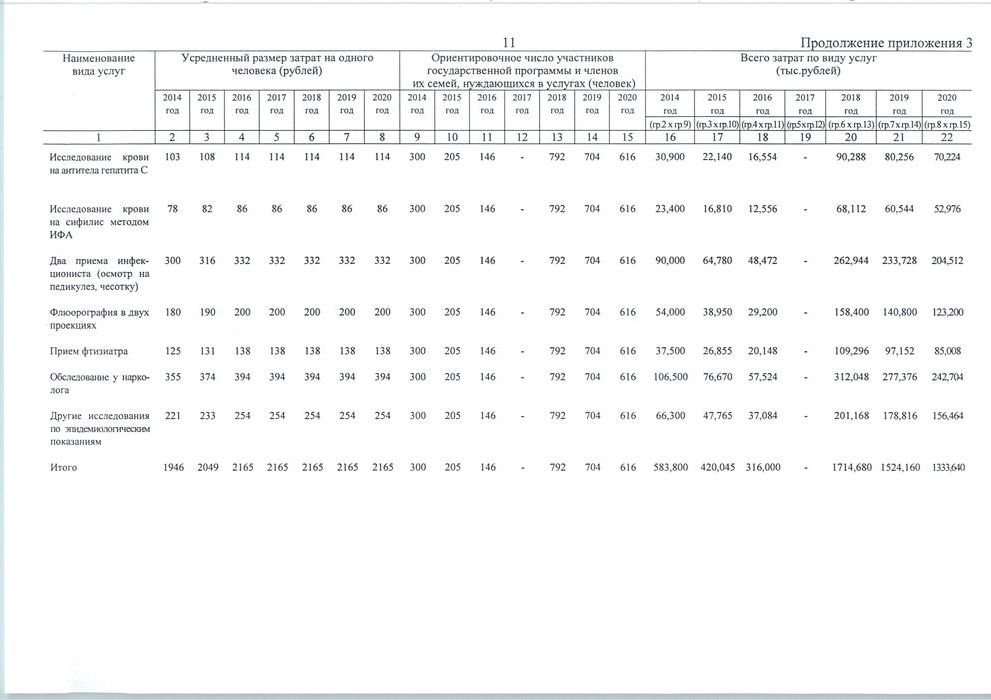The width and height of the screenshot is (991, 700).
Task: Click the value 316 in infectionist row
Action: (207, 260)
